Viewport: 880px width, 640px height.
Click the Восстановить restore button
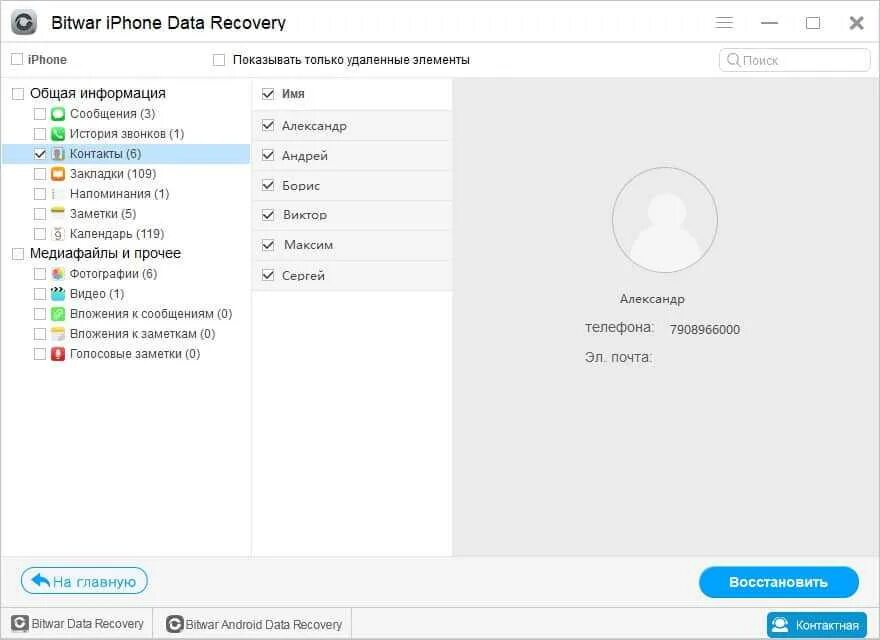tap(778, 582)
